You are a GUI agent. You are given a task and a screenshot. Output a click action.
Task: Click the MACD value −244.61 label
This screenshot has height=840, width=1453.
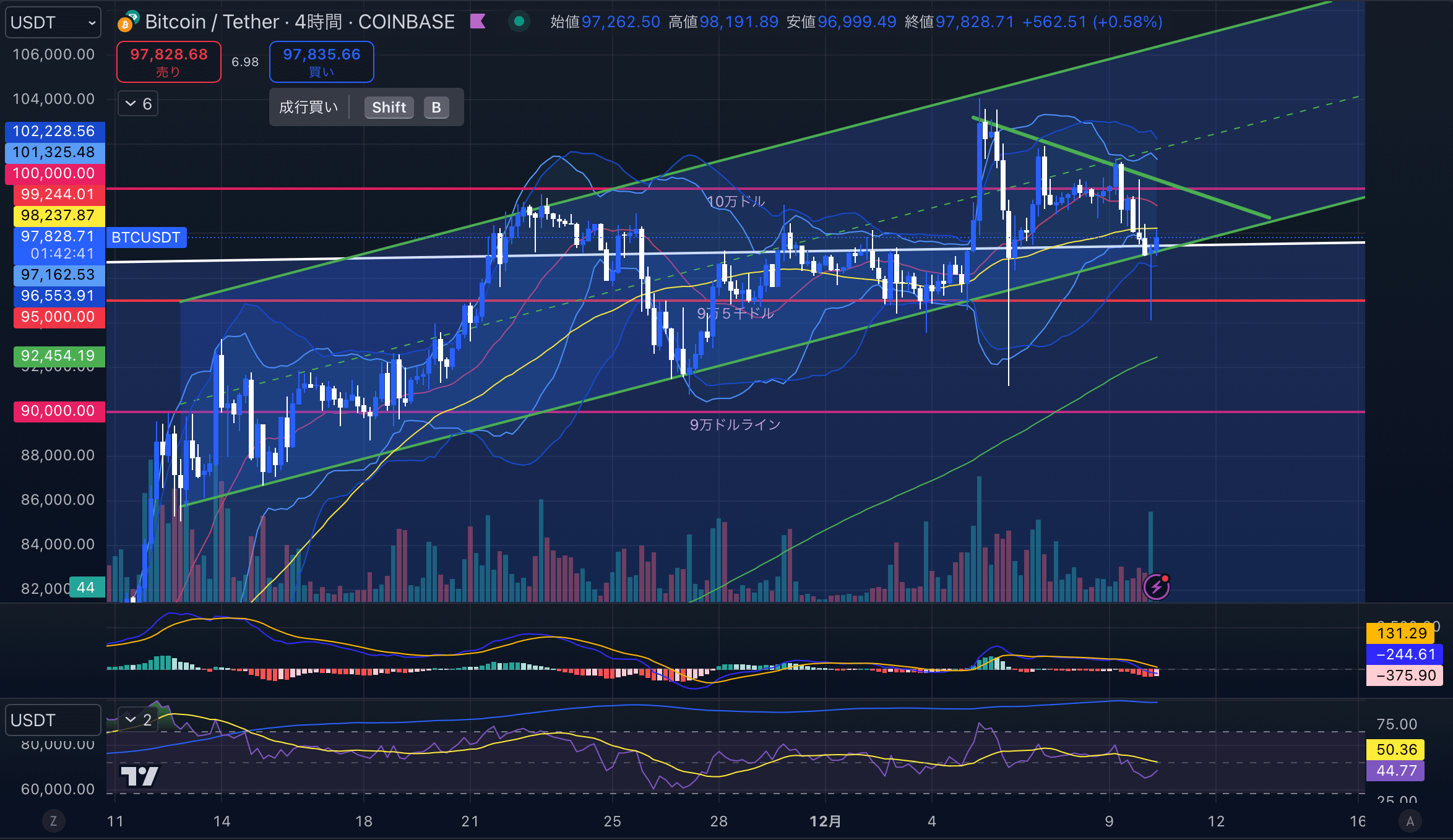[x=1405, y=654]
